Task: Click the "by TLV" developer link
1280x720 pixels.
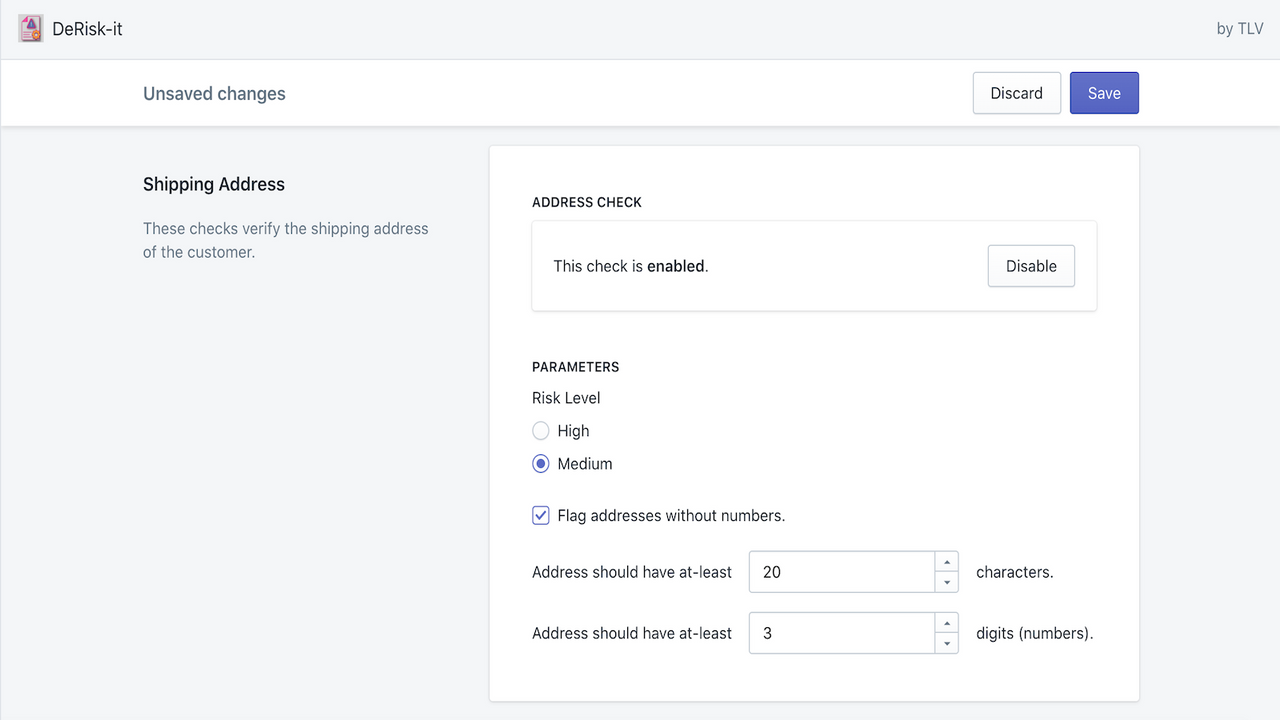Action: pyautogui.click(x=1239, y=29)
